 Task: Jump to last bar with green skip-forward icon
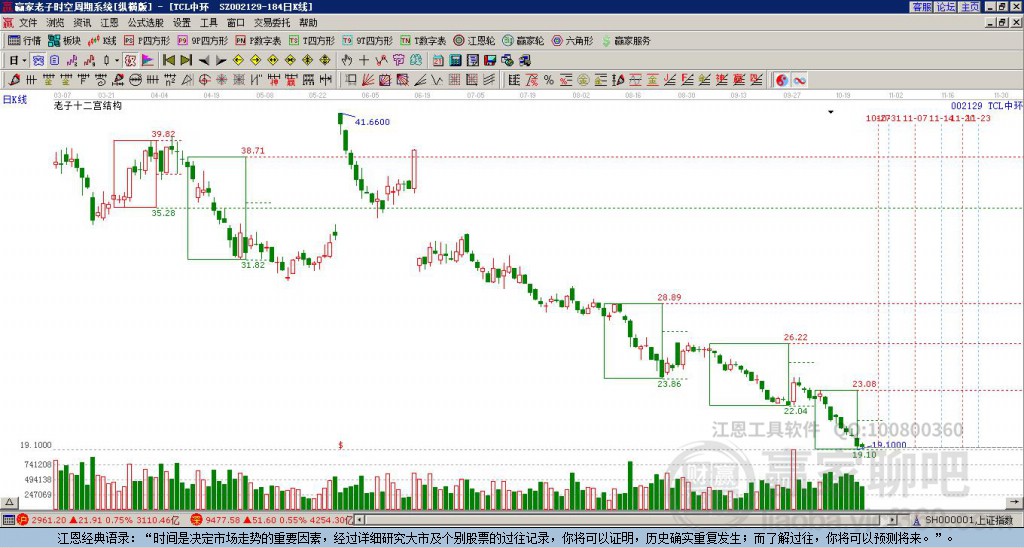pos(186,60)
